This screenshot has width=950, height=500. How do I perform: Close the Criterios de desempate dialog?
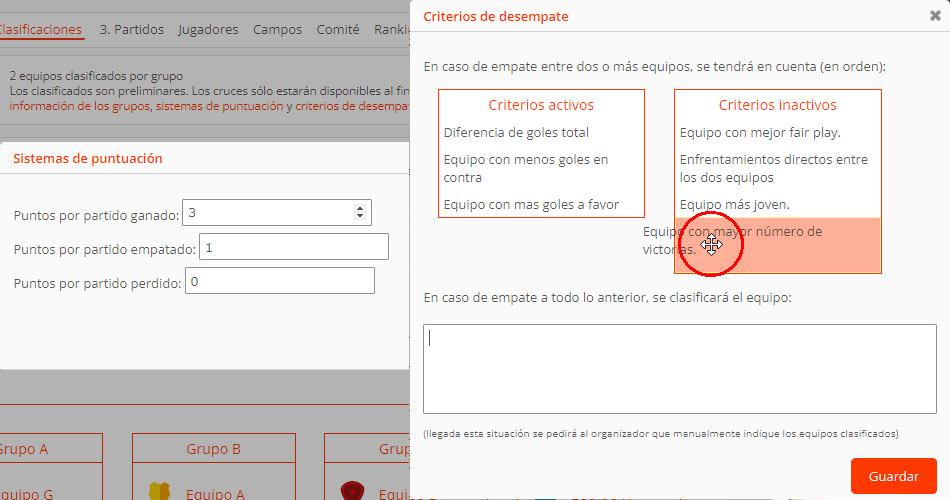935,16
